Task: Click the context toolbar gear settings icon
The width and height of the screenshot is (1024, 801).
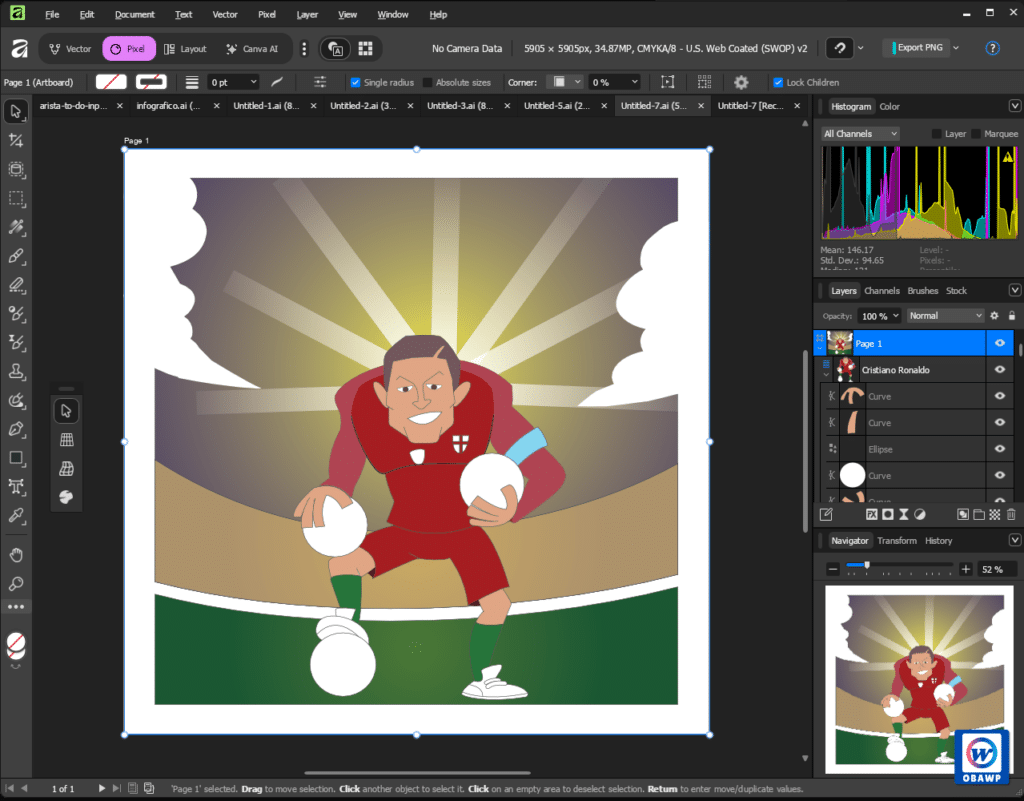Action: (741, 82)
